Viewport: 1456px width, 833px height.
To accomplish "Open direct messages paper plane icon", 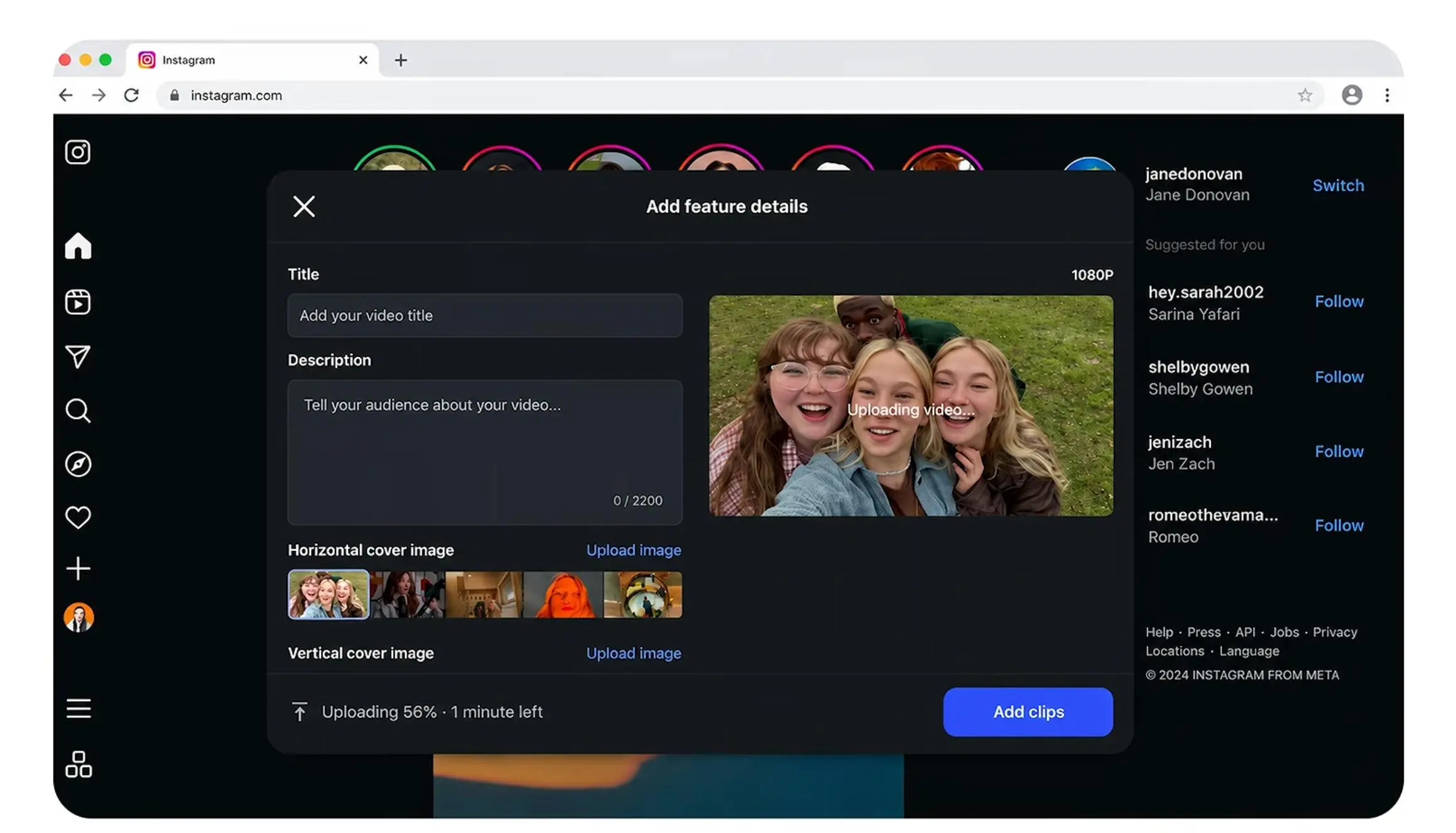I will pos(78,356).
